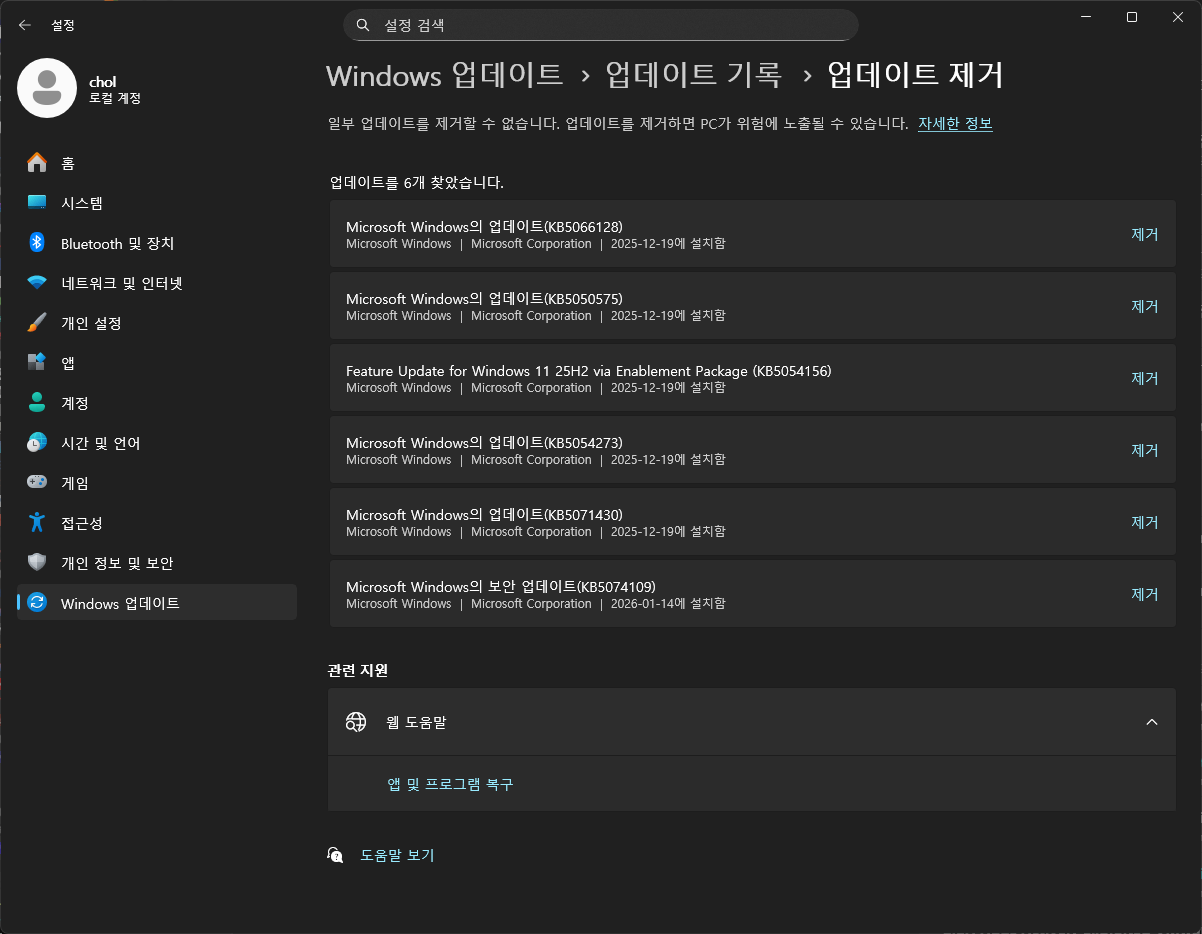The image size is (1202, 934).
Task: Open 접근성 settings
Action: pos(157,523)
